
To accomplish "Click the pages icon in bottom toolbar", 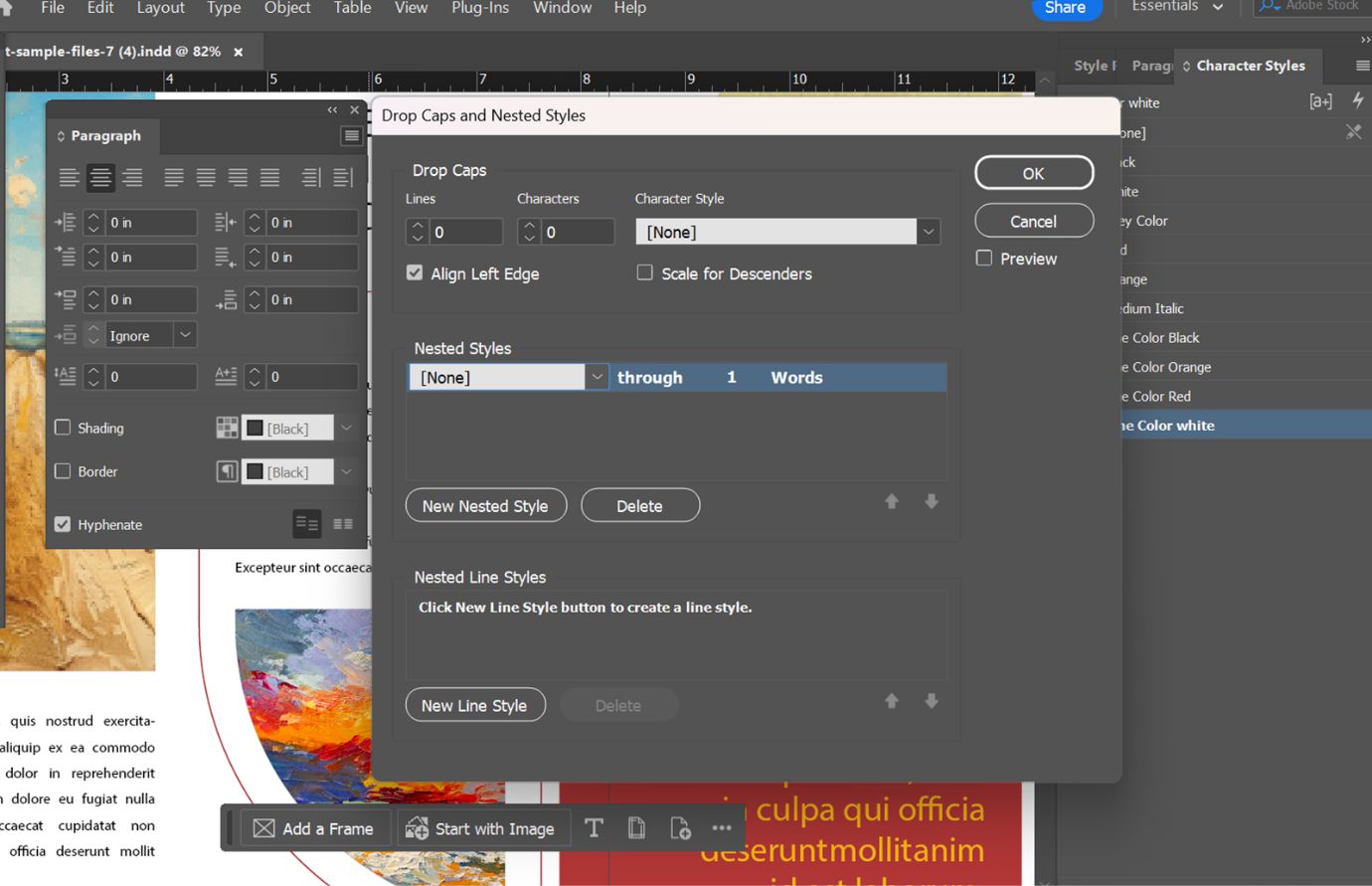I will pos(636,828).
